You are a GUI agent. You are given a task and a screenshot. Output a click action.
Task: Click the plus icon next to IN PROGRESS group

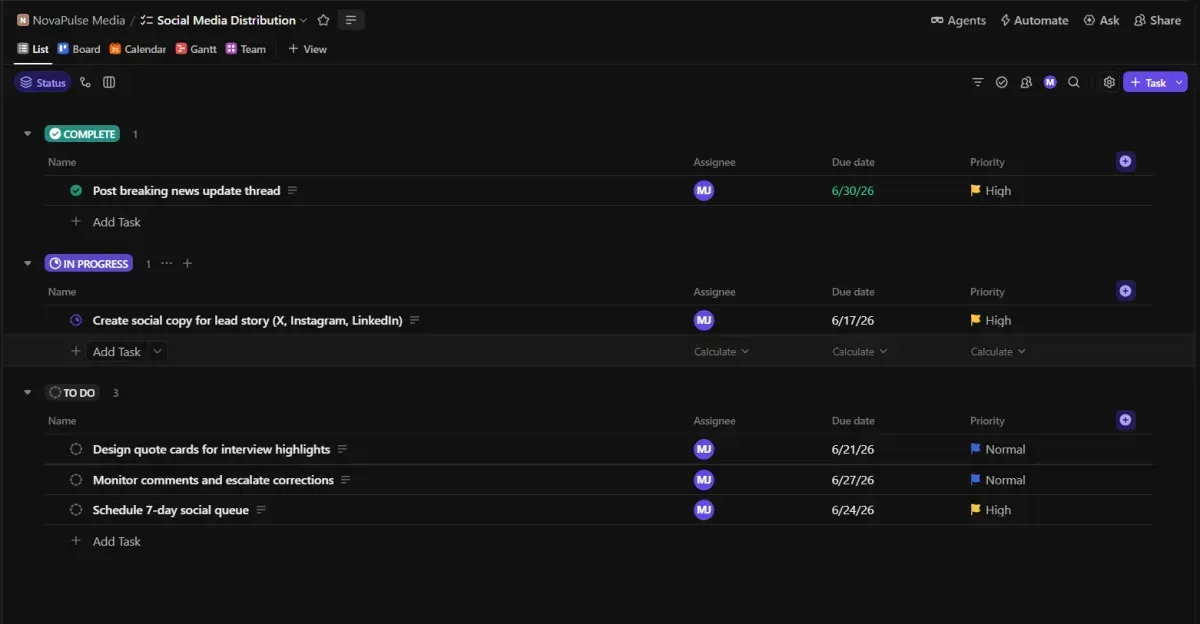point(187,264)
